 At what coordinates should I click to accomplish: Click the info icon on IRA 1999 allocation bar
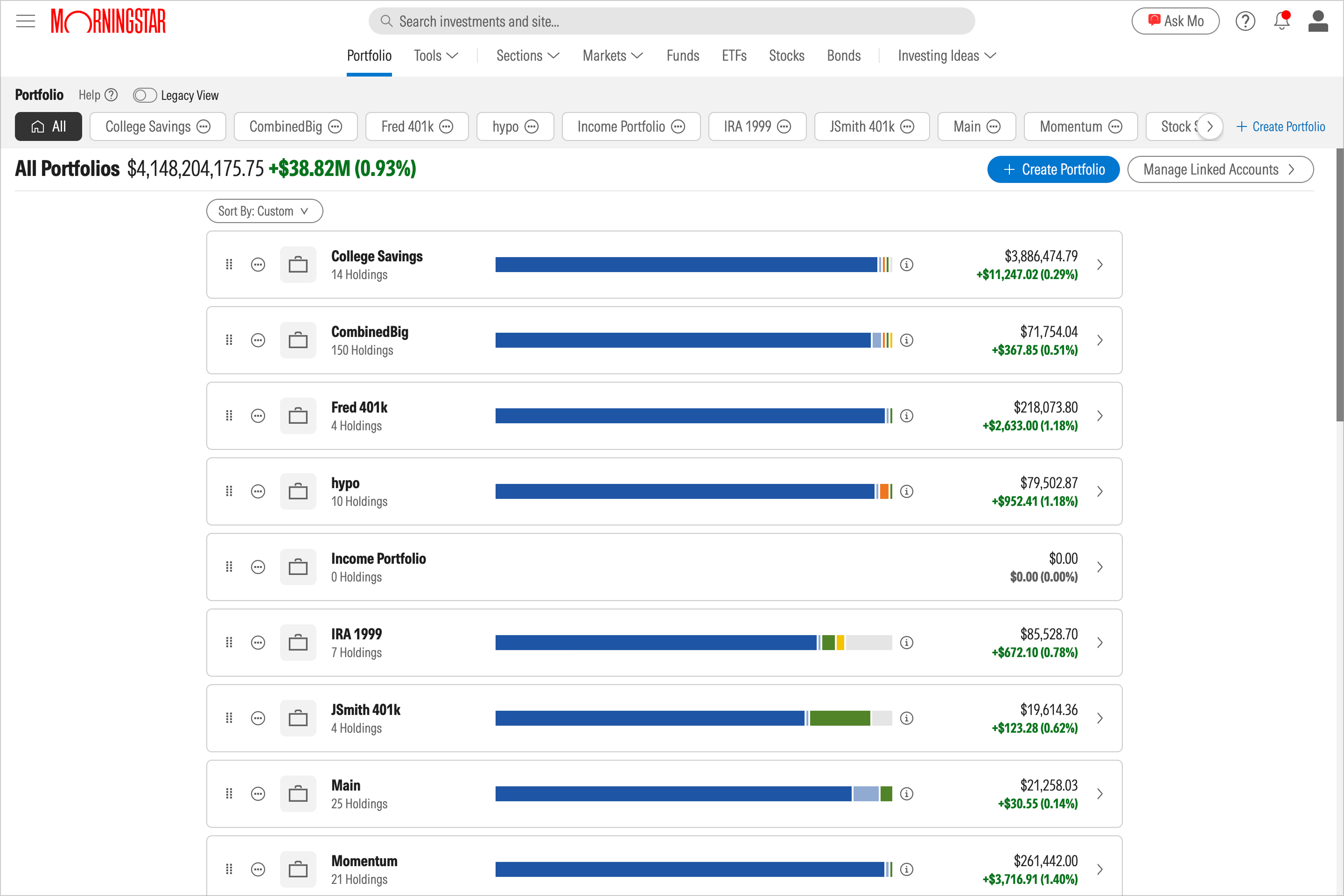coord(907,642)
